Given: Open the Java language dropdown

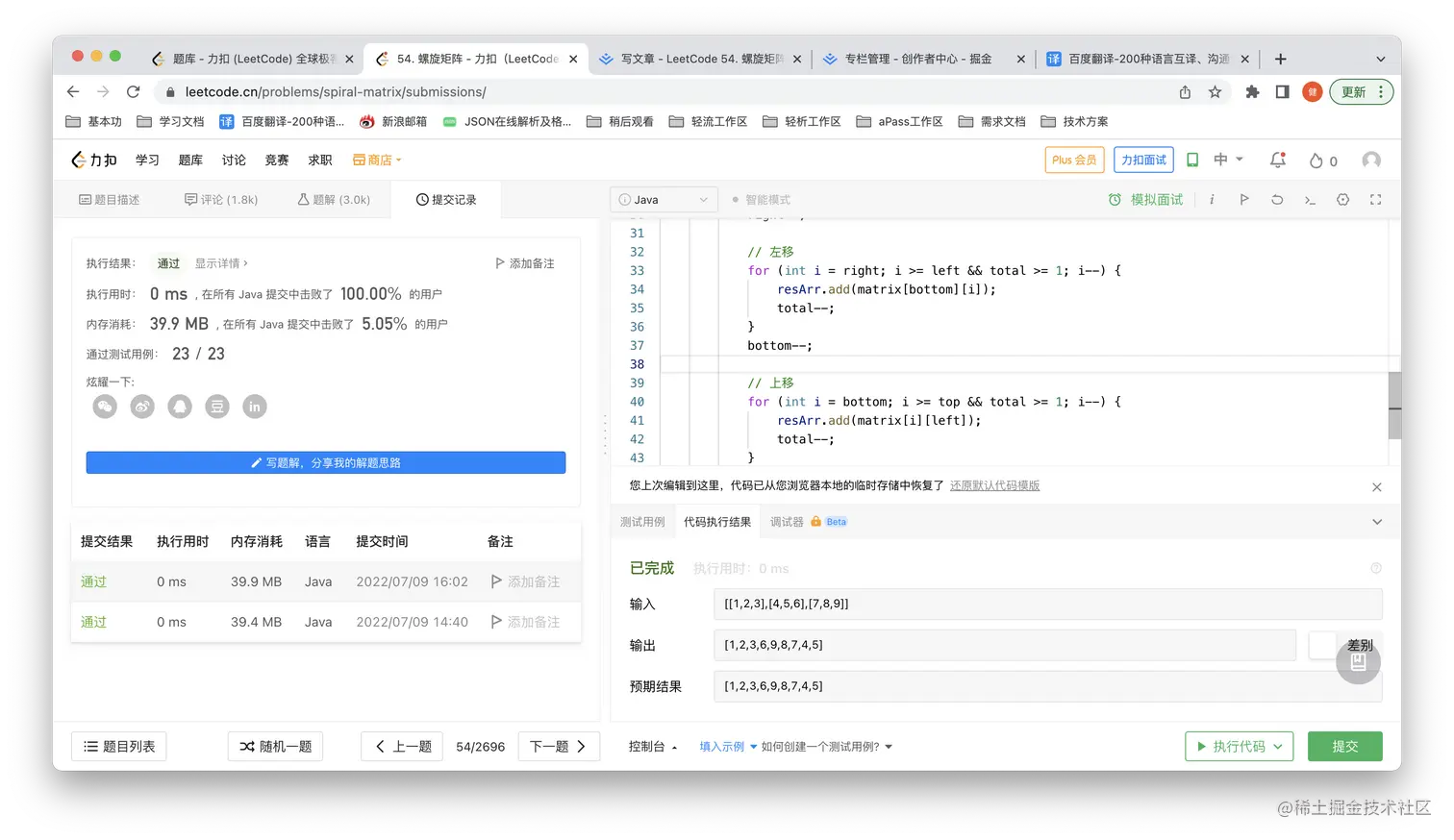Looking at the screenshot, I should pyautogui.click(x=663, y=199).
